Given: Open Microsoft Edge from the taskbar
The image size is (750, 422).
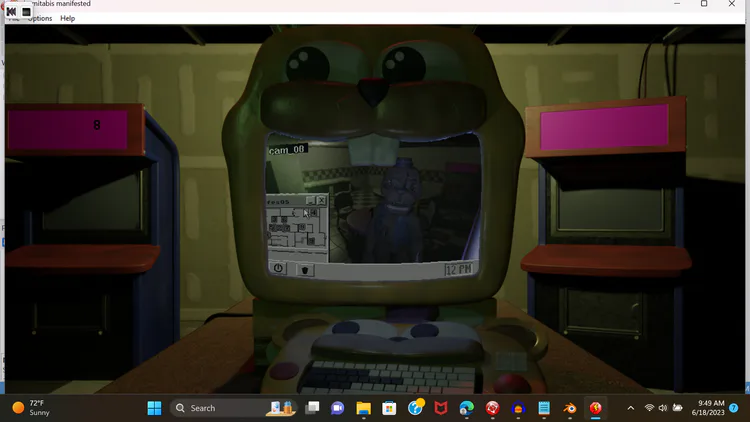Looking at the screenshot, I should click(x=466, y=408).
